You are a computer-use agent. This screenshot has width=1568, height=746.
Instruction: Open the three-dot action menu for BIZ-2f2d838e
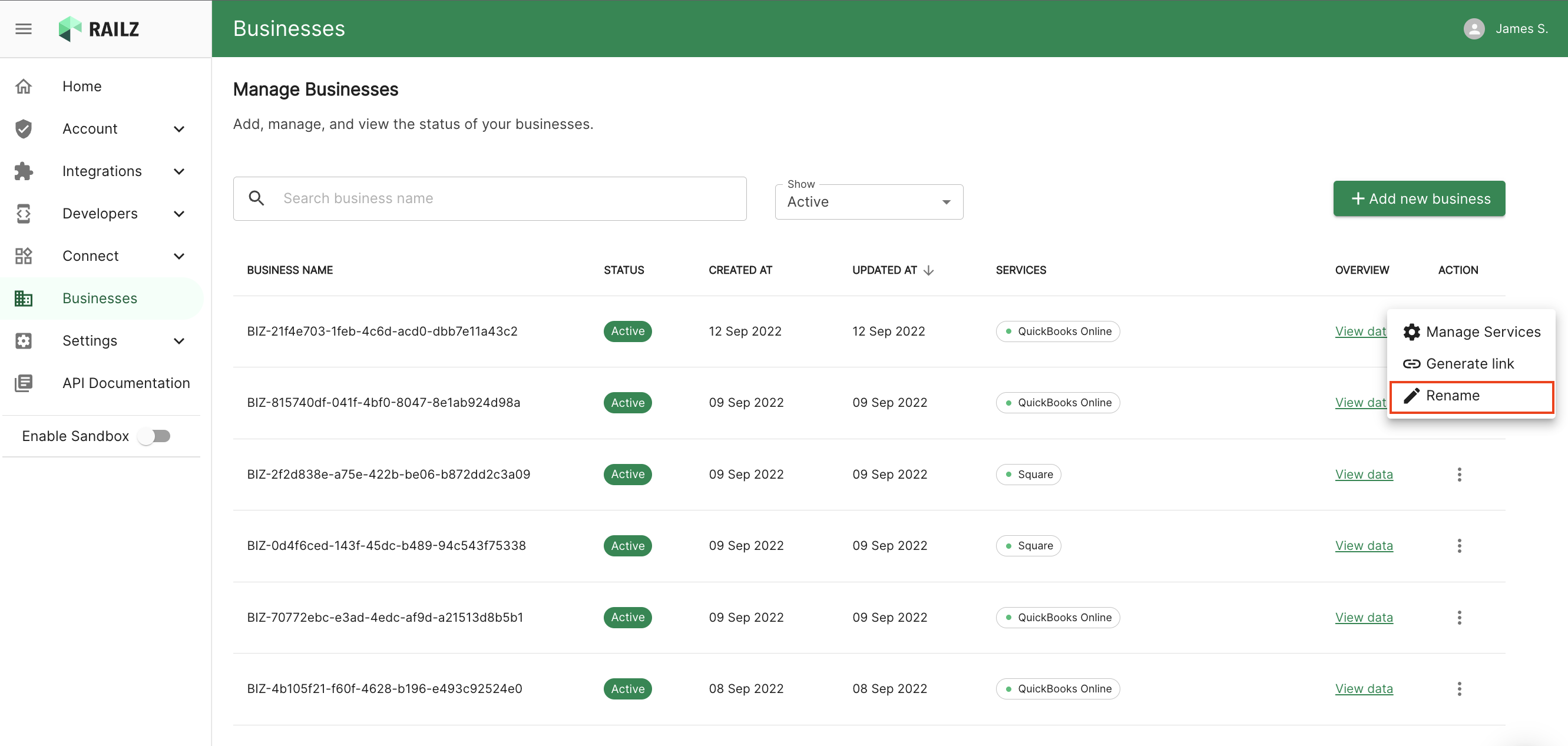1459,474
